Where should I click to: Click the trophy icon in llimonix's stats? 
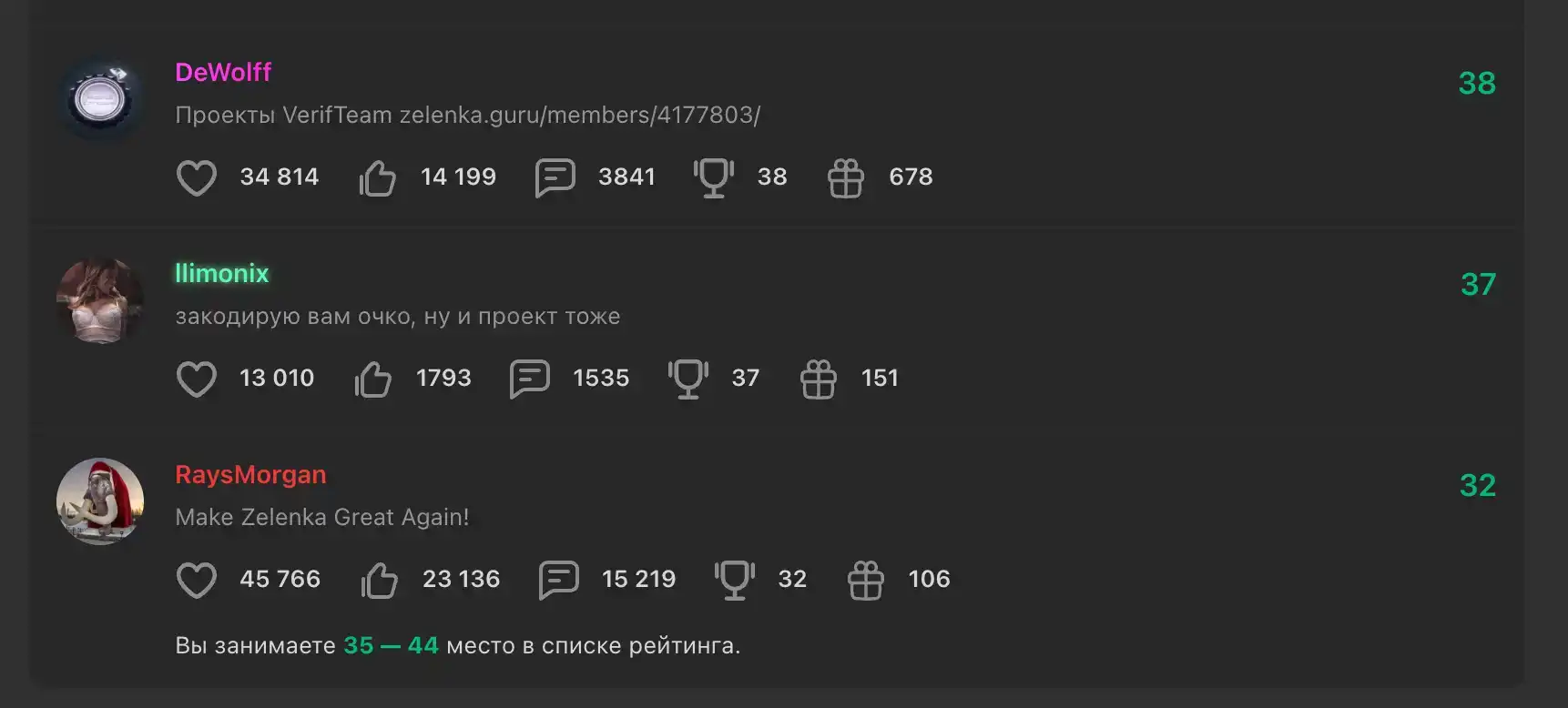point(688,379)
